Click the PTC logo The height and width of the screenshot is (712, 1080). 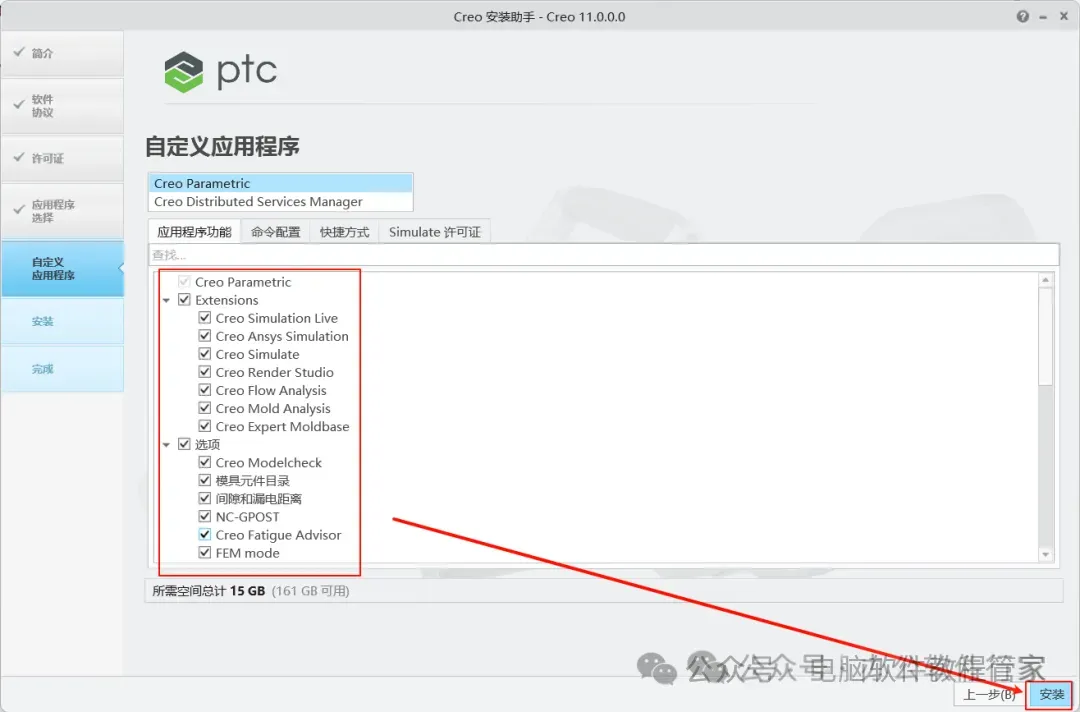point(220,72)
